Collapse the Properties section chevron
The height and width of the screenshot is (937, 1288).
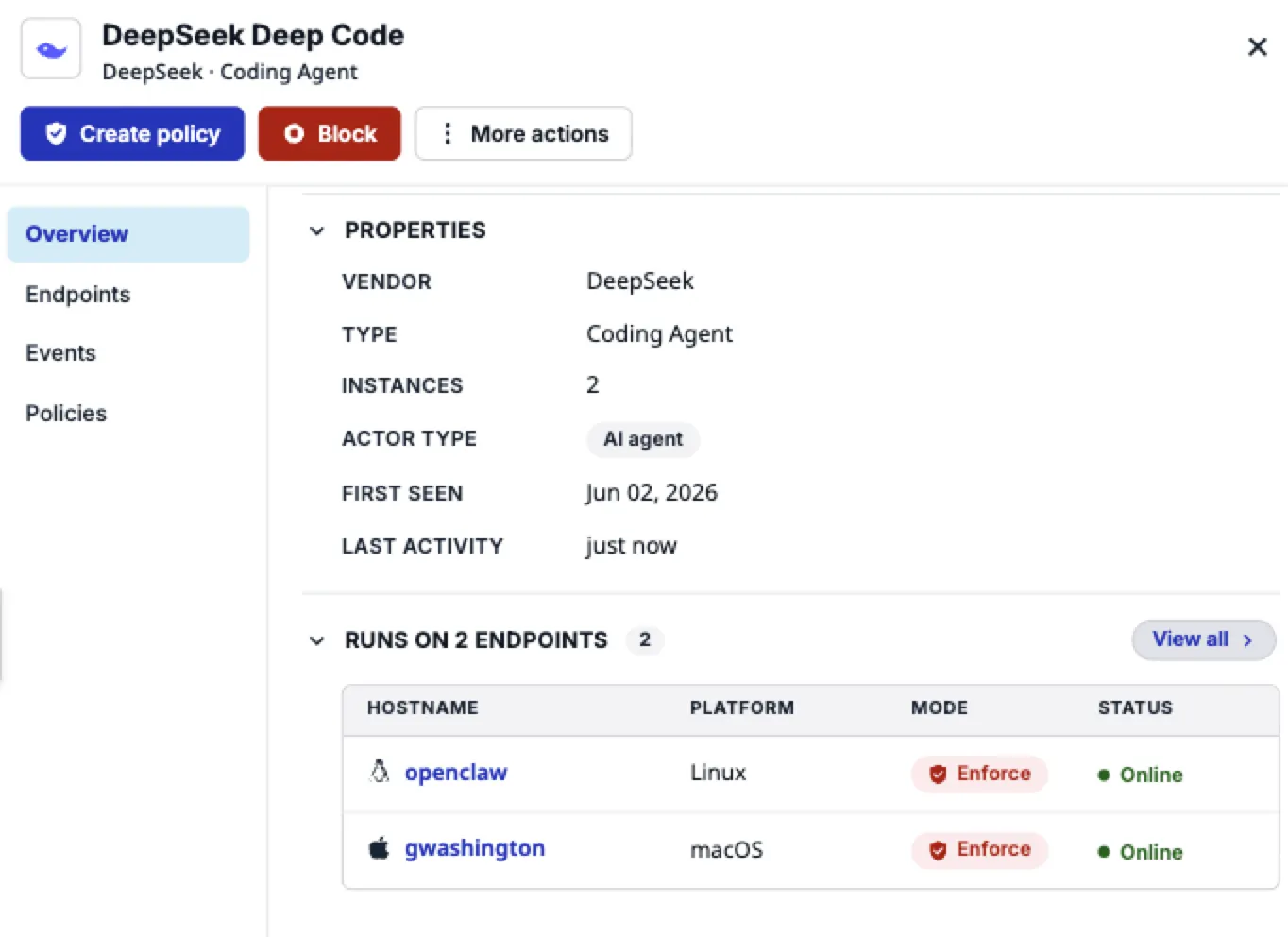[317, 230]
